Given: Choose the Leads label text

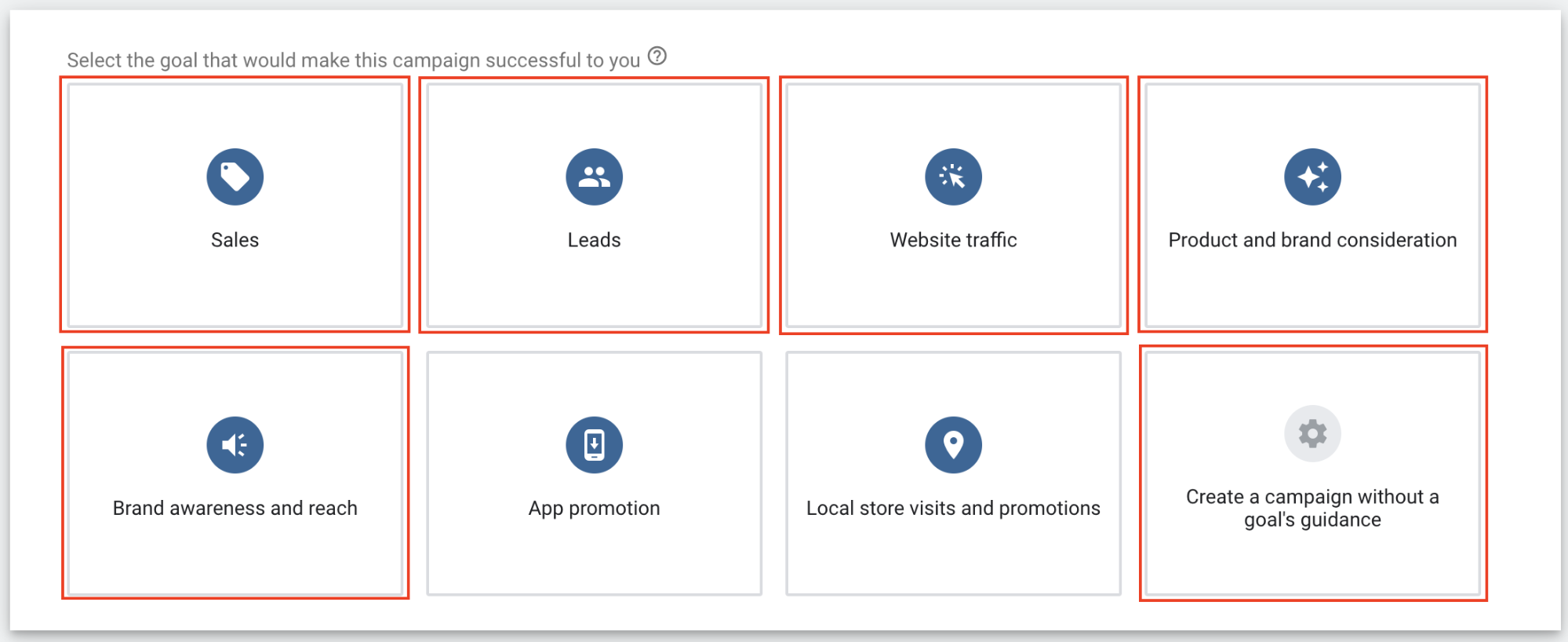Looking at the screenshot, I should [x=594, y=240].
